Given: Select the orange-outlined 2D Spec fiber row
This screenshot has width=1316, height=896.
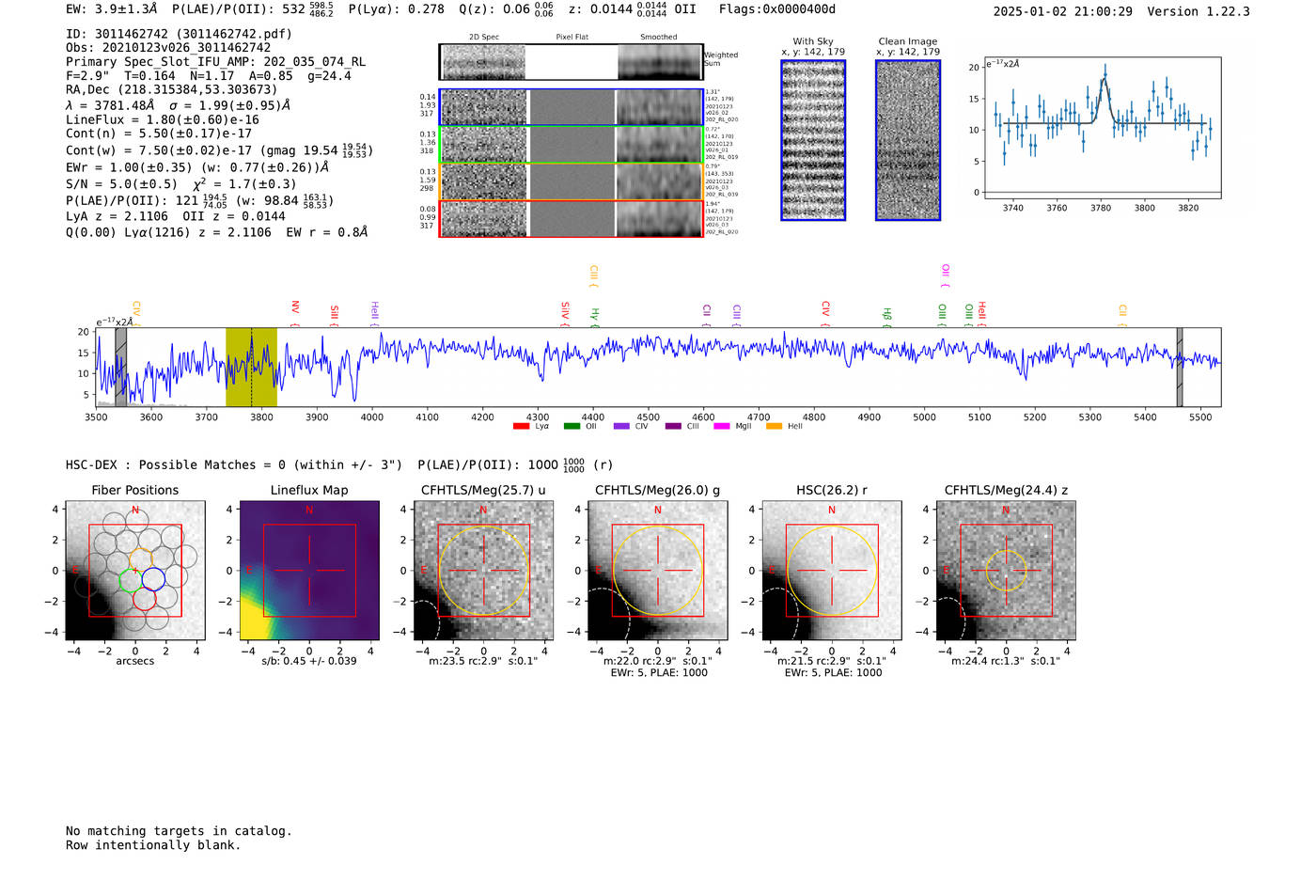Looking at the screenshot, I should pyautogui.click(x=571, y=181).
